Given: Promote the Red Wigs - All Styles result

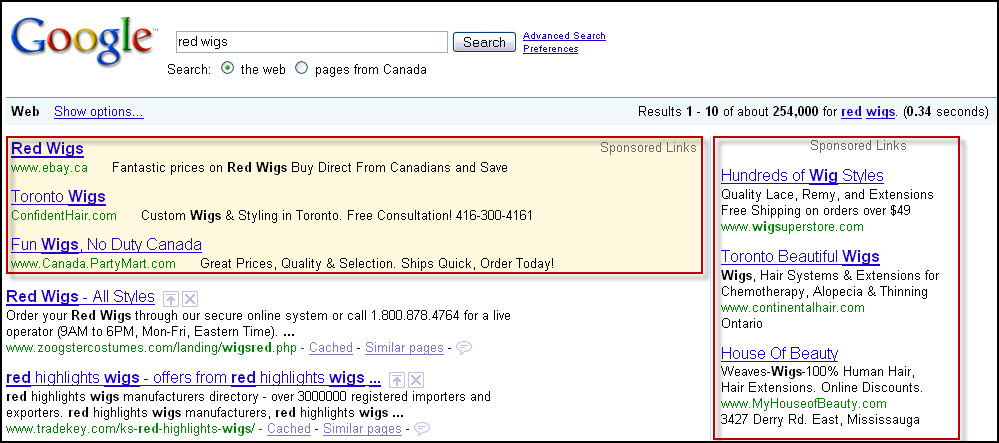Looking at the screenshot, I should coord(172,298).
